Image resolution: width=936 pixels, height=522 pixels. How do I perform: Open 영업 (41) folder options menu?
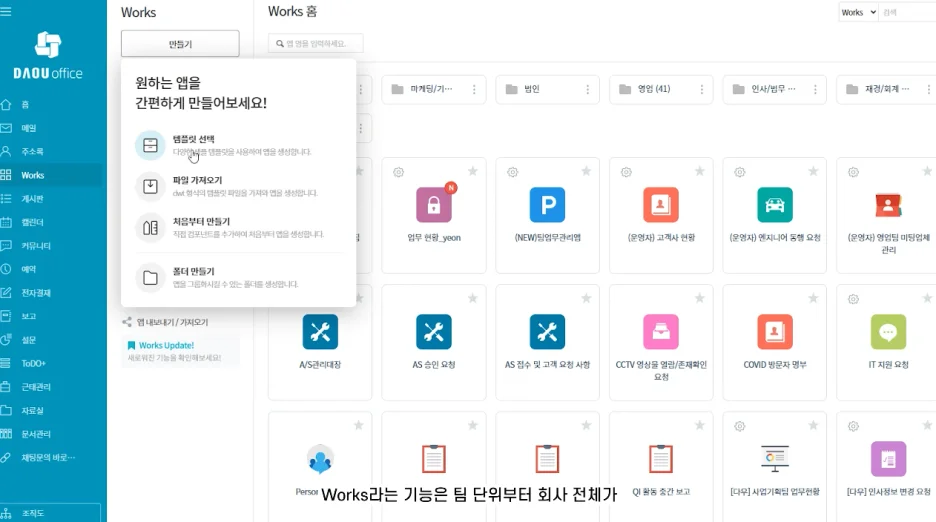pyautogui.click(x=701, y=89)
